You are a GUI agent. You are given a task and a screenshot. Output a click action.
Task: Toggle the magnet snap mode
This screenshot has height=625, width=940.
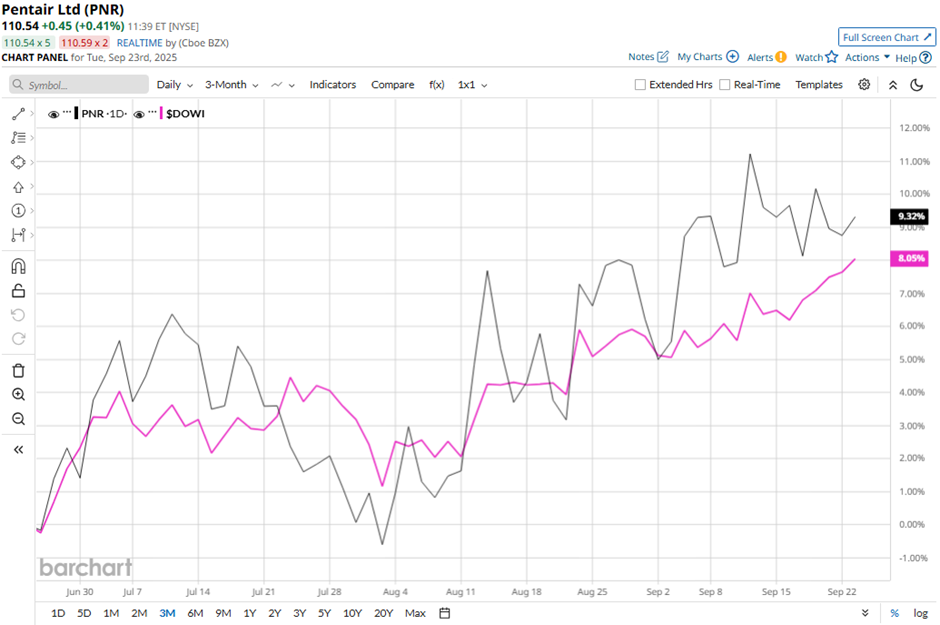click(18, 266)
